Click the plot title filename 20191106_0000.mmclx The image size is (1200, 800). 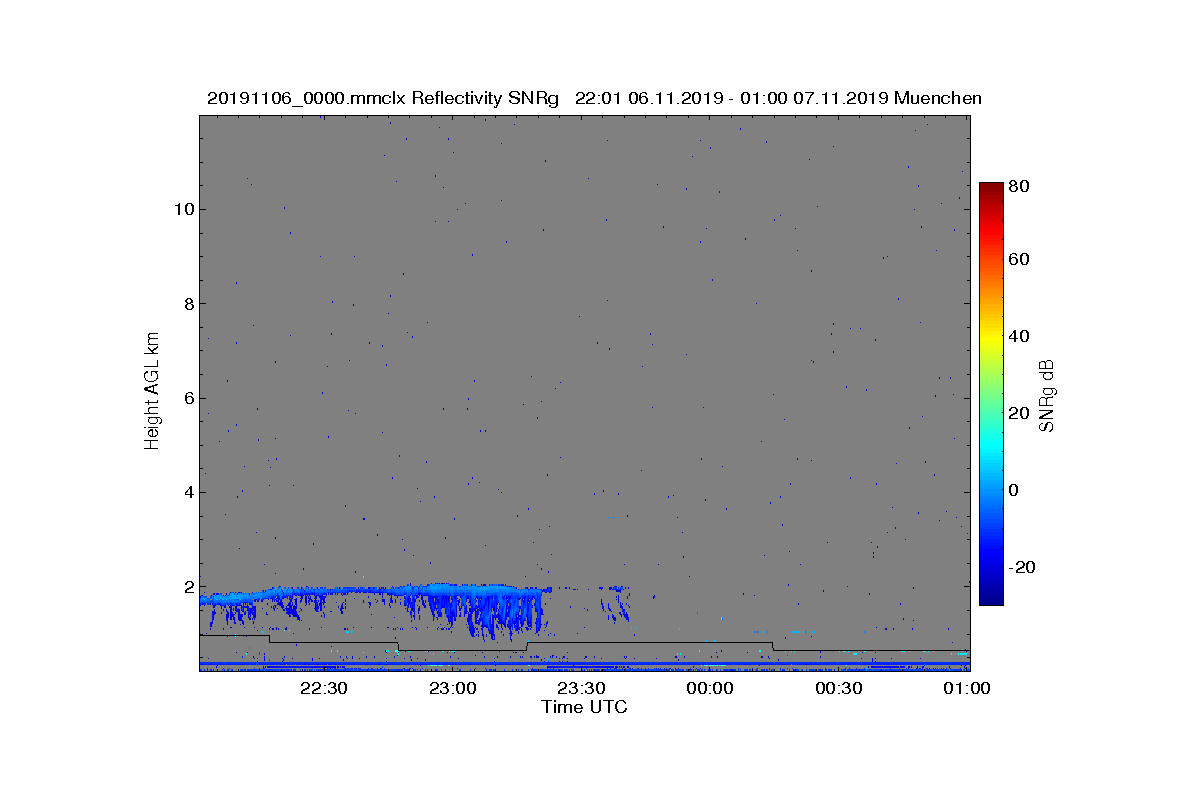tap(307, 98)
